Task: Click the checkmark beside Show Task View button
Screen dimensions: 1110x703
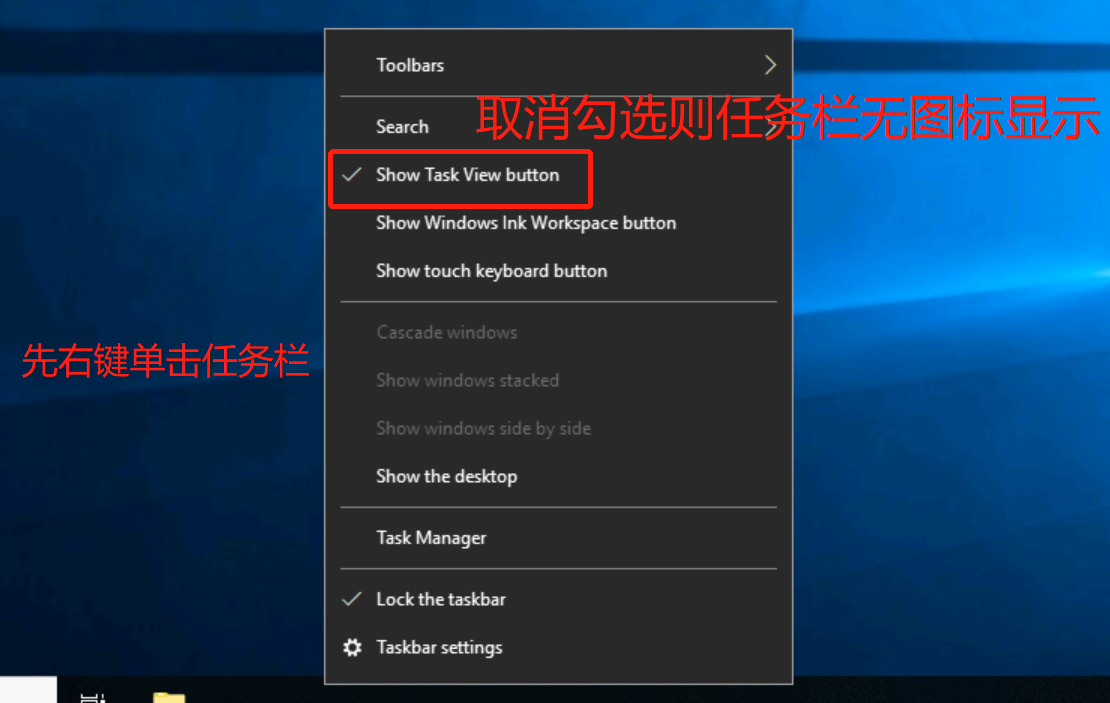Action: (351, 175)
